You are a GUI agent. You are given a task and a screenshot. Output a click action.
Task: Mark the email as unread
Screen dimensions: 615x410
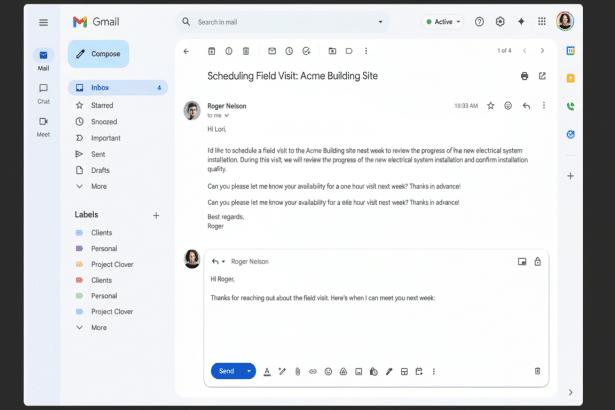[x=272, y=51]
